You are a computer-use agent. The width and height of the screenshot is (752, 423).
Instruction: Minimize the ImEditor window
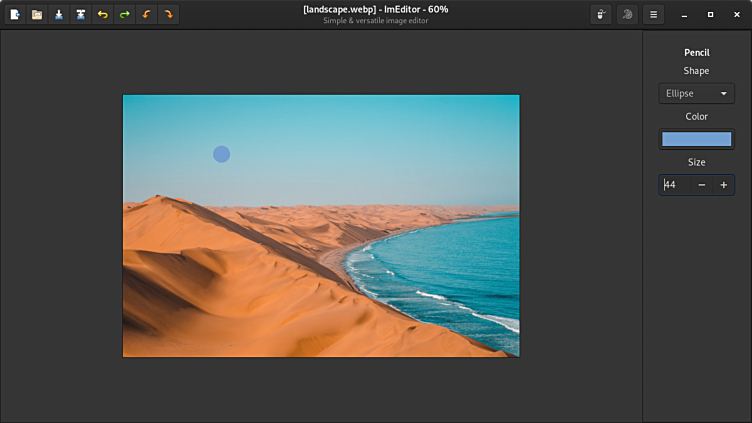(684, 15)
